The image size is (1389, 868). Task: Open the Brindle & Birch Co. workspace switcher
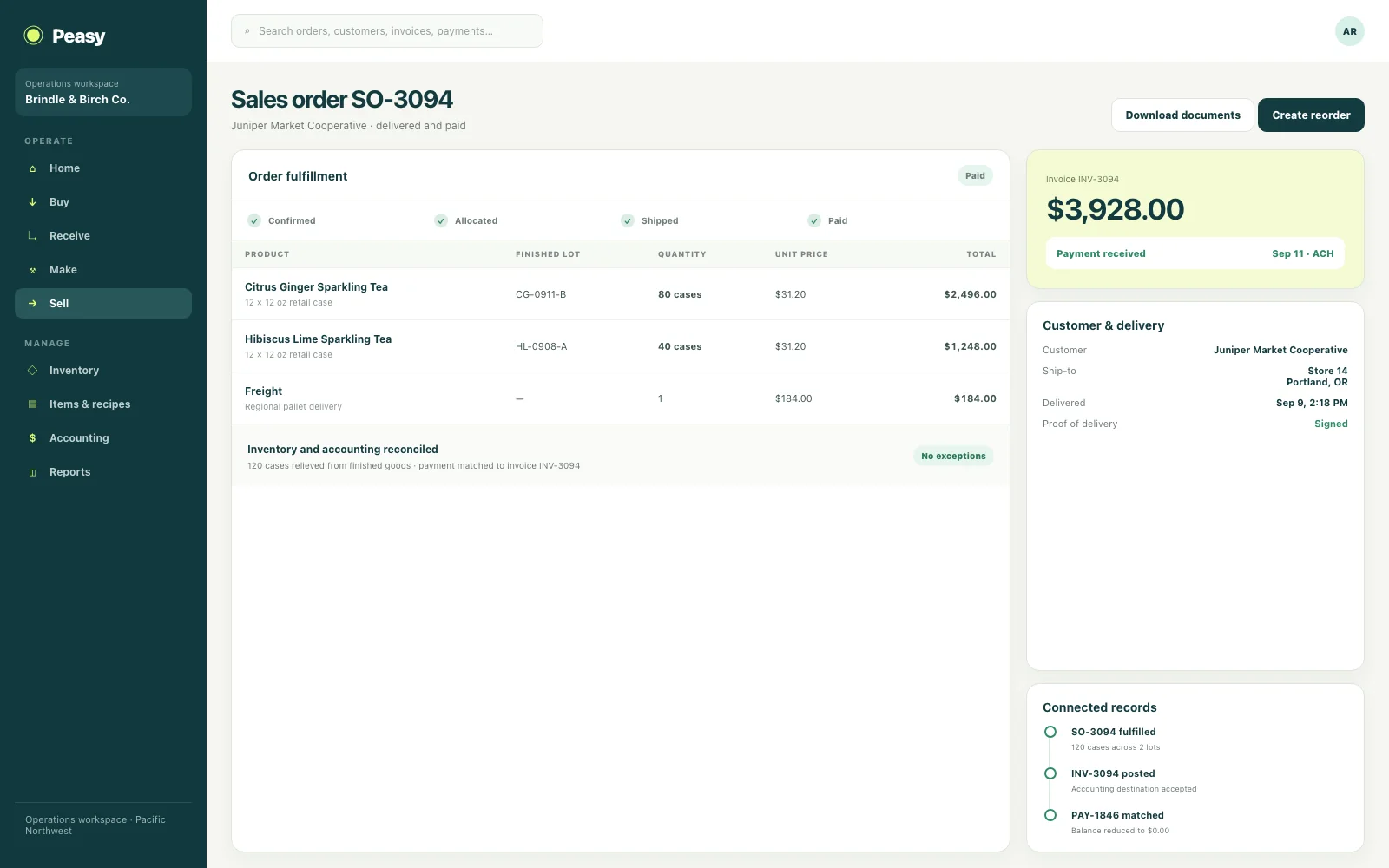103,92
